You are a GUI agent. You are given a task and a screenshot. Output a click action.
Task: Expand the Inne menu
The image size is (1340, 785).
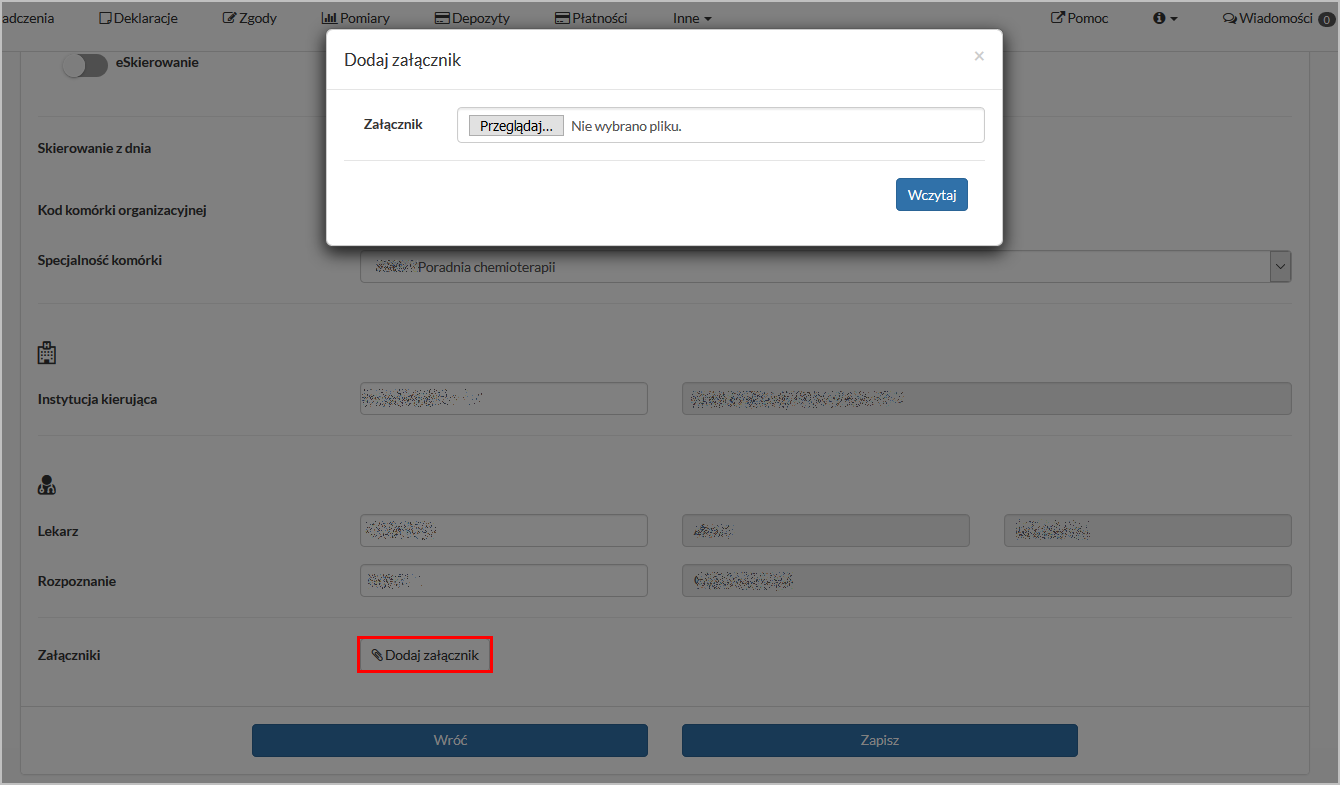(x=692, y=18)
